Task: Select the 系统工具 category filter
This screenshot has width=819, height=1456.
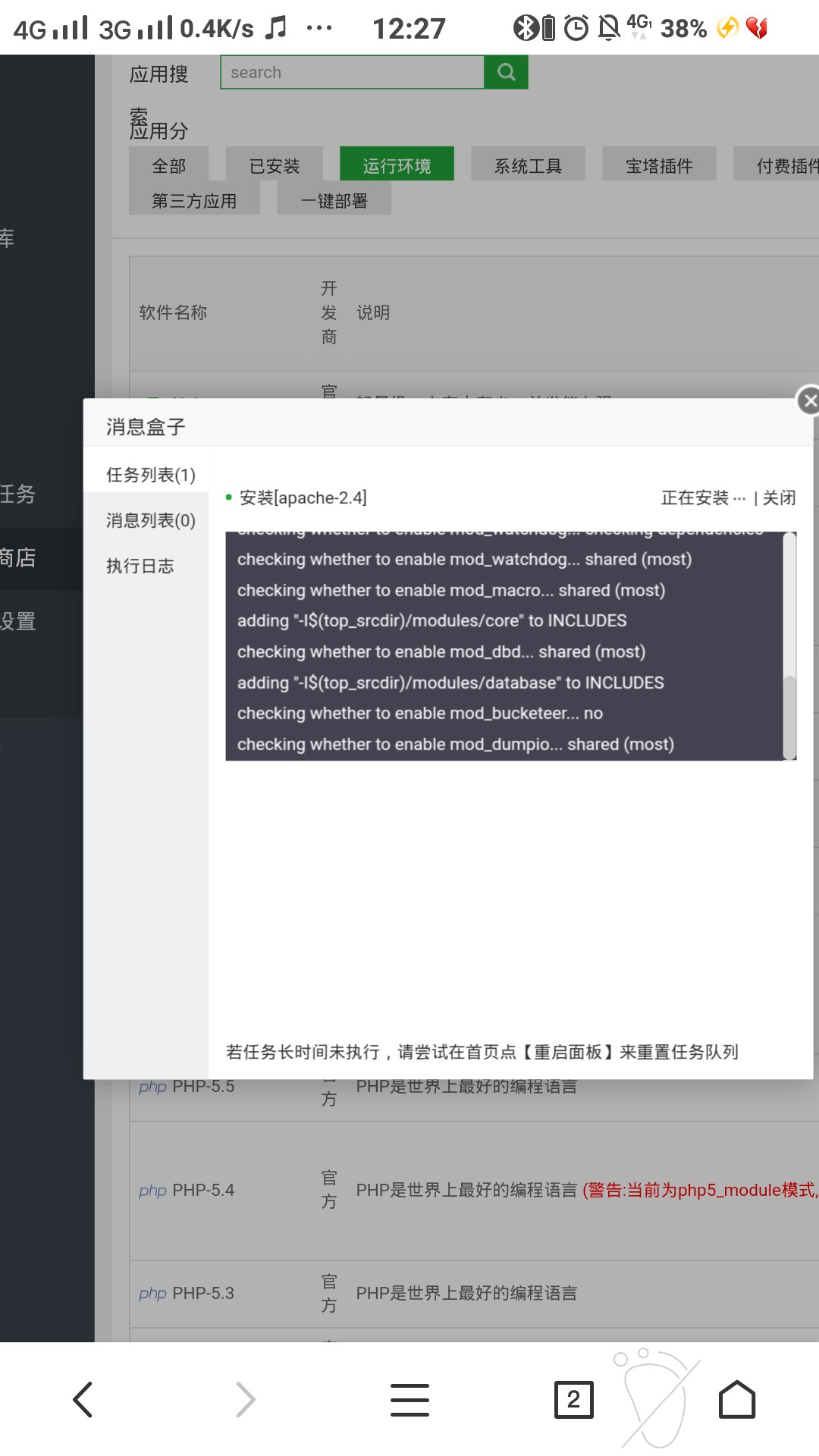Action: click(x=528, y=164)
